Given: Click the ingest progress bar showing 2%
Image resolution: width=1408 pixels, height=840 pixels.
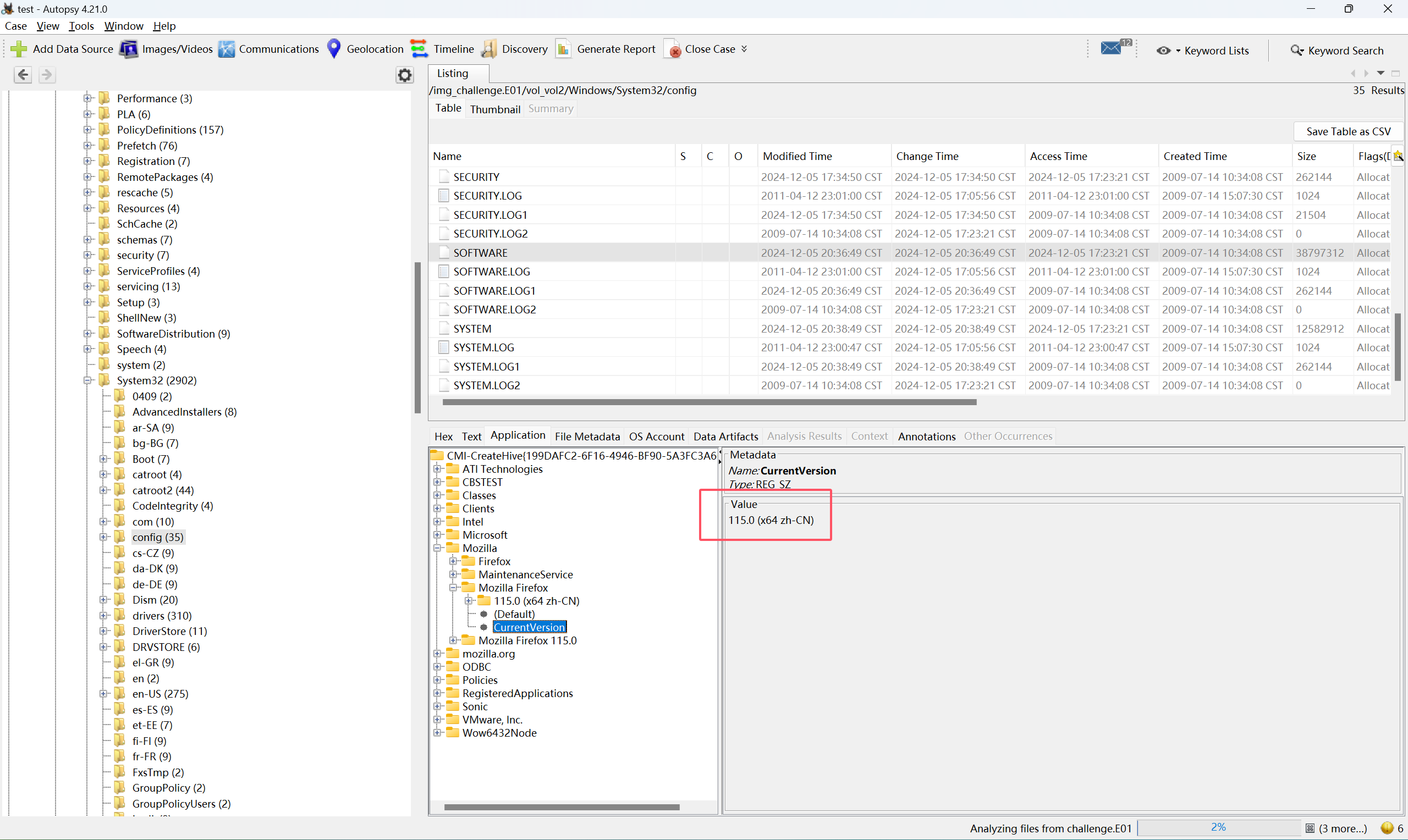Looking at the screenshot, I should (1218, 827).
